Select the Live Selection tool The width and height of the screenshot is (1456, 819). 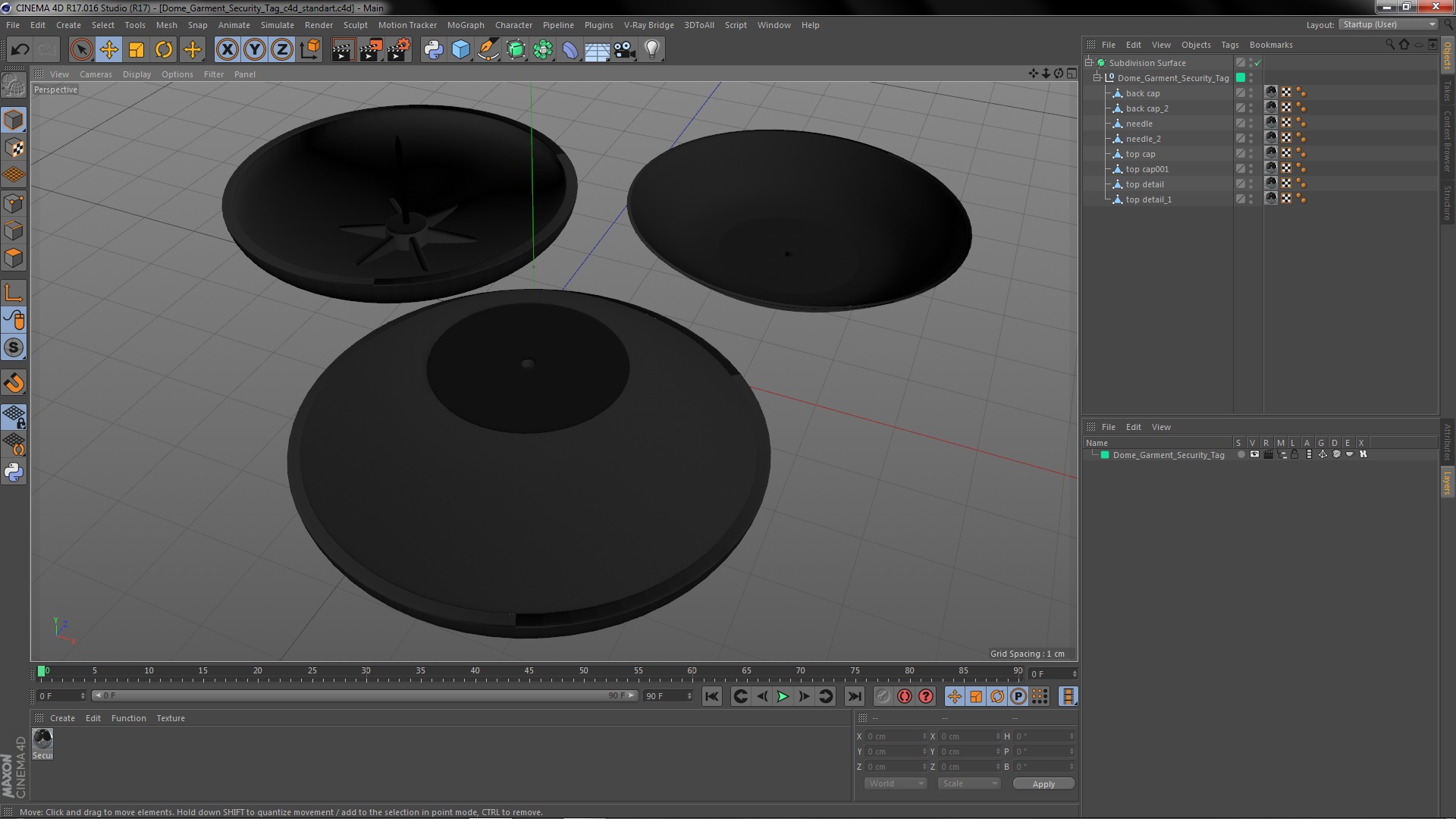pyautogui.click(x=81, y=50)
